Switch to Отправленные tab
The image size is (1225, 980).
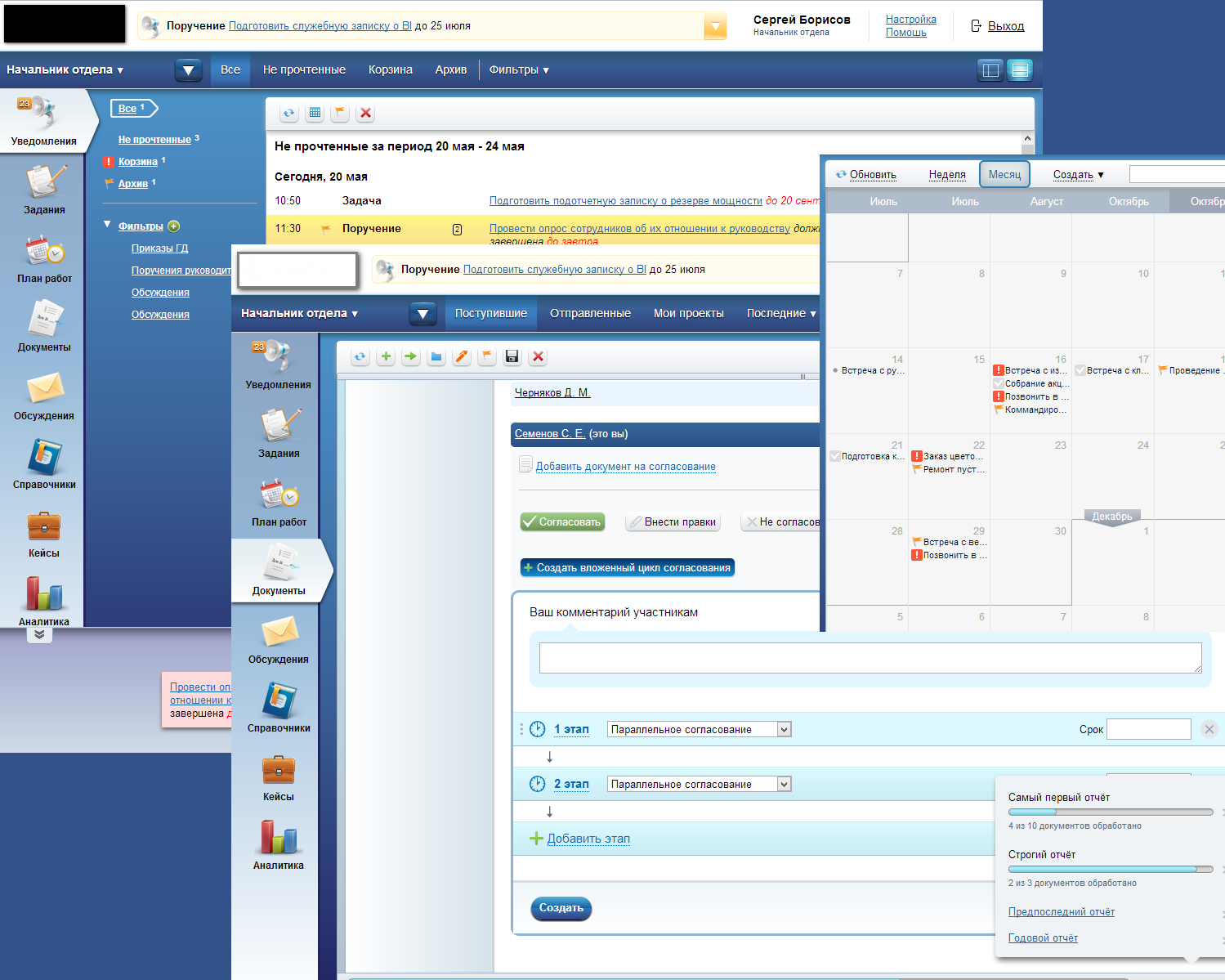point(590,313)
